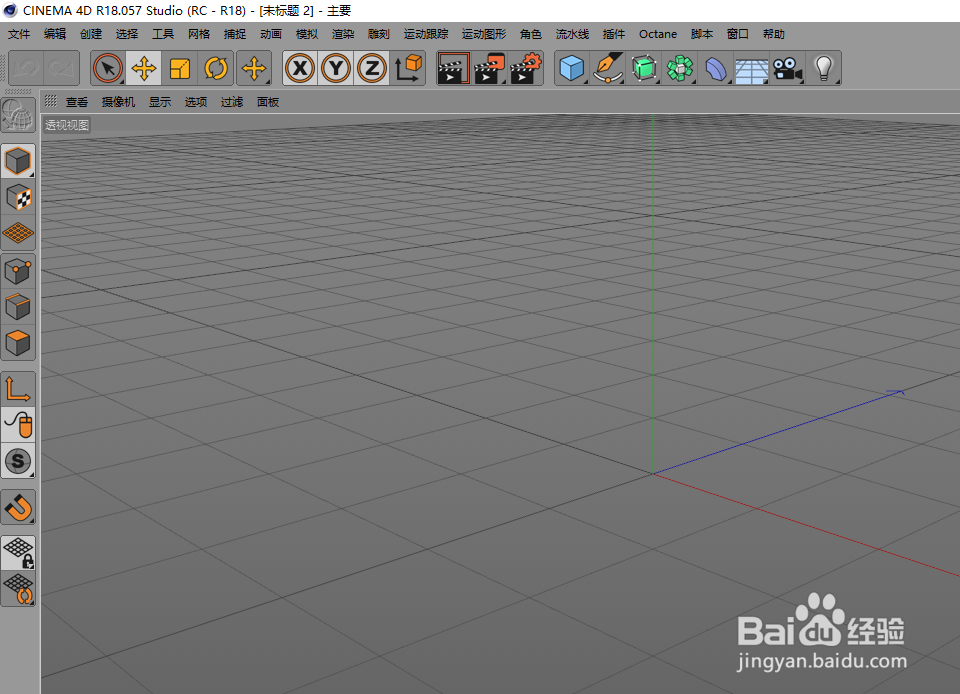Screen dimensions: 960x694
Task: Add a Cube primitive object
Action: click(x=572, y=68)
